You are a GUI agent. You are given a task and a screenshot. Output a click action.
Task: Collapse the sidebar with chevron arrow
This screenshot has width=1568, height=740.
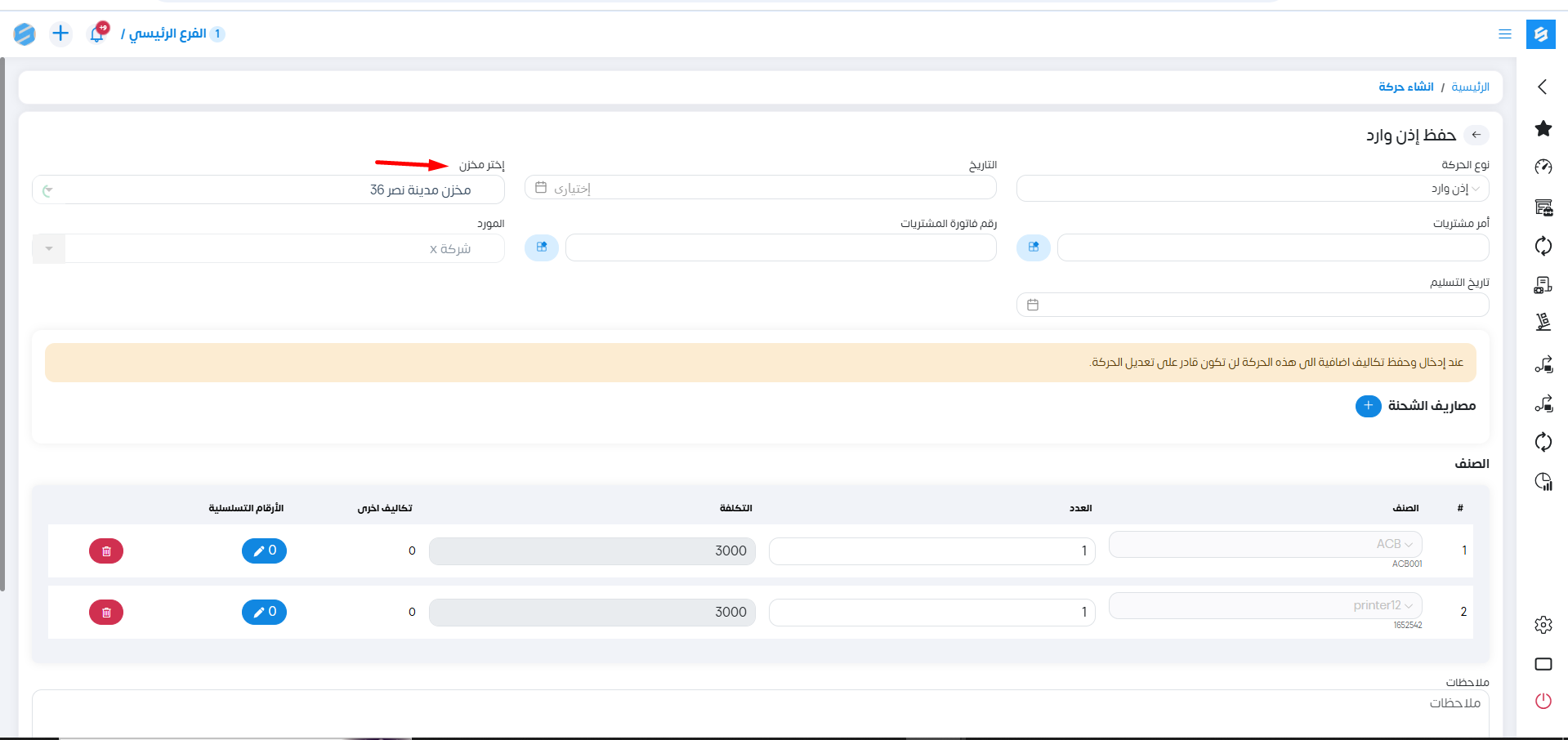click(1542, 87)
